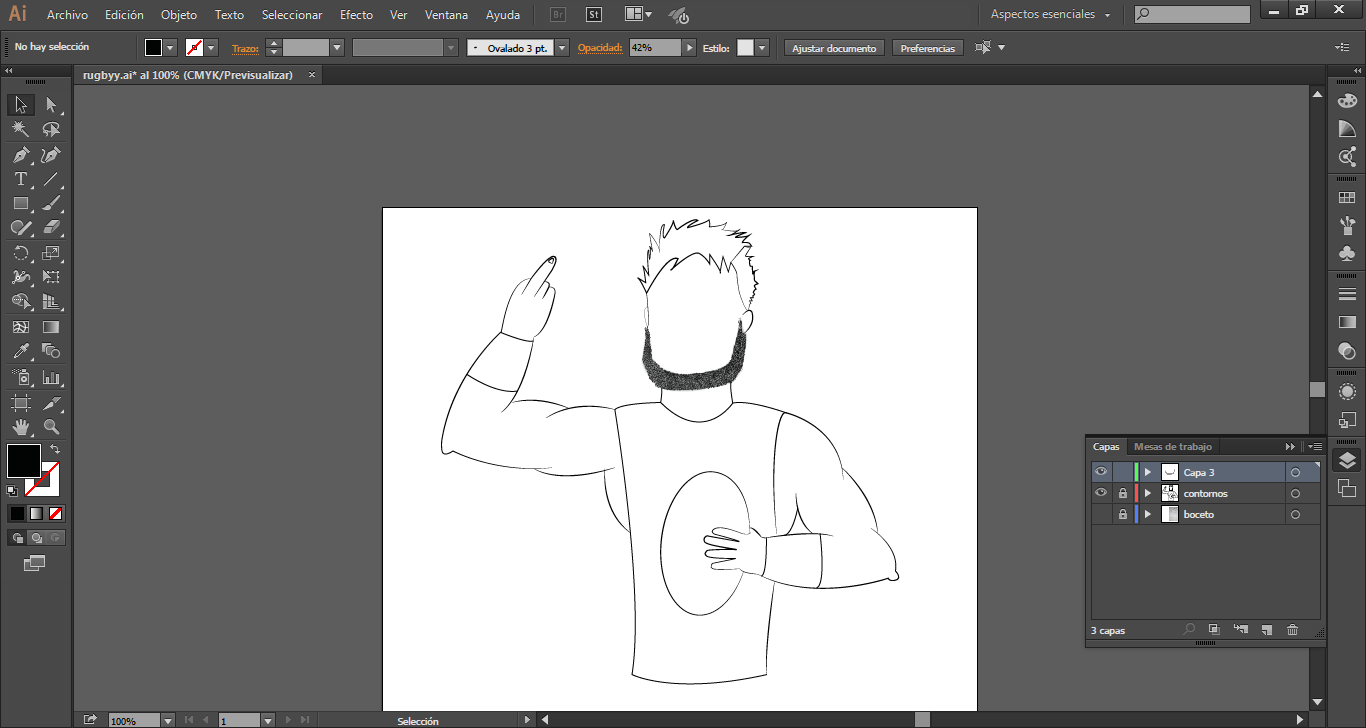Pick the Zoom magnifier tool
The image size is (1366, 728).
pos(51,427)
